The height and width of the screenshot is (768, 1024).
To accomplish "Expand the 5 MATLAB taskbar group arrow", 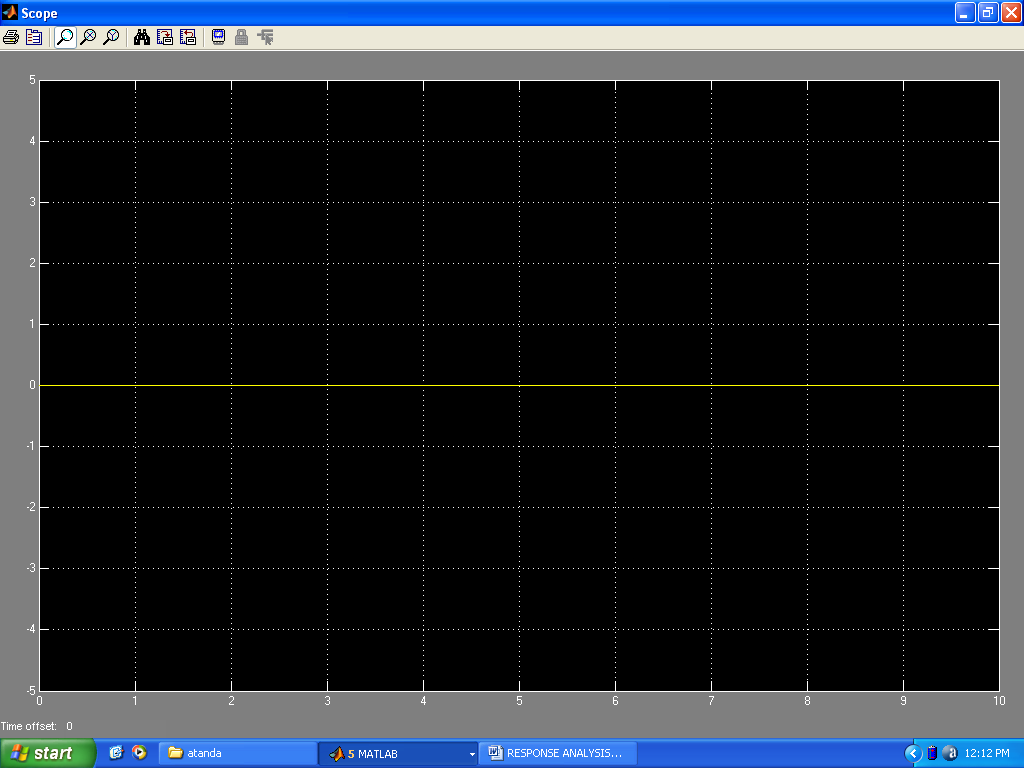I will coord(472,754).
